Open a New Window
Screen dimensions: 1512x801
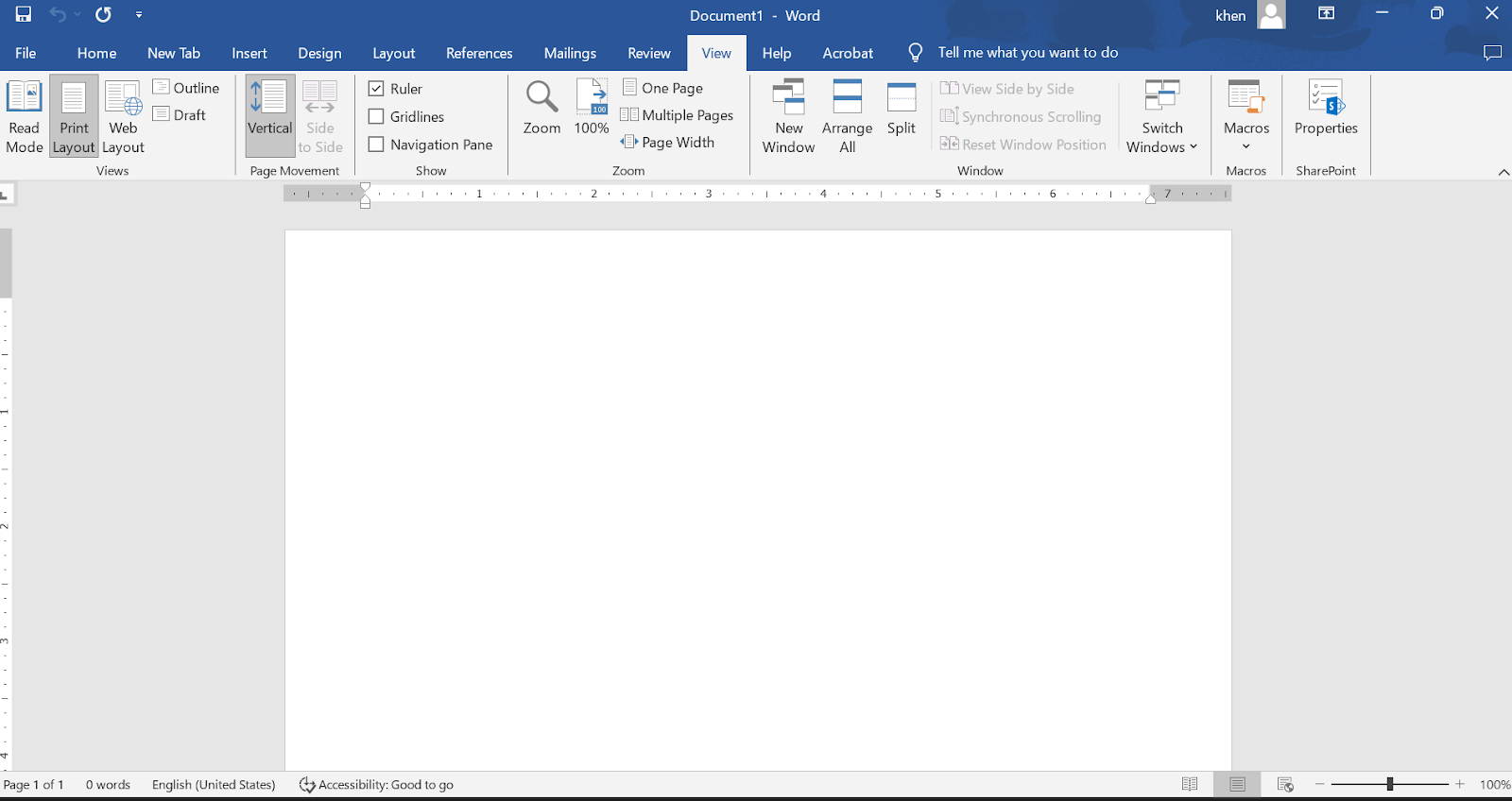coord(788,116)
